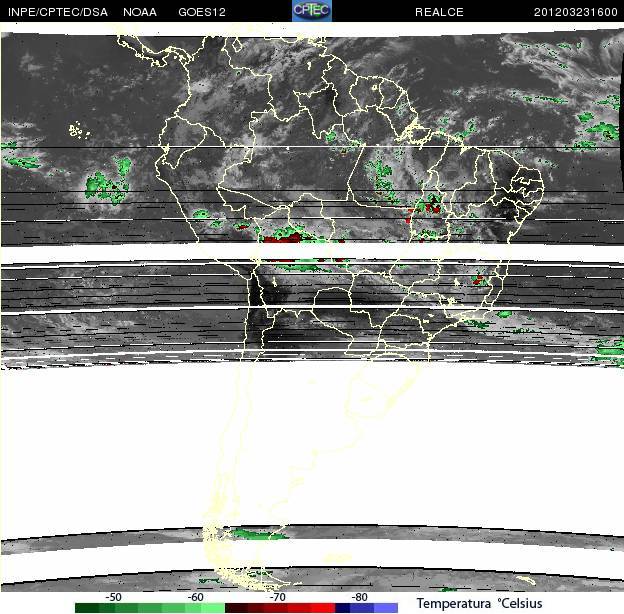Click the REALCE label in header
Viewport: 624px width, 614px height.
(x=439, y=12)
